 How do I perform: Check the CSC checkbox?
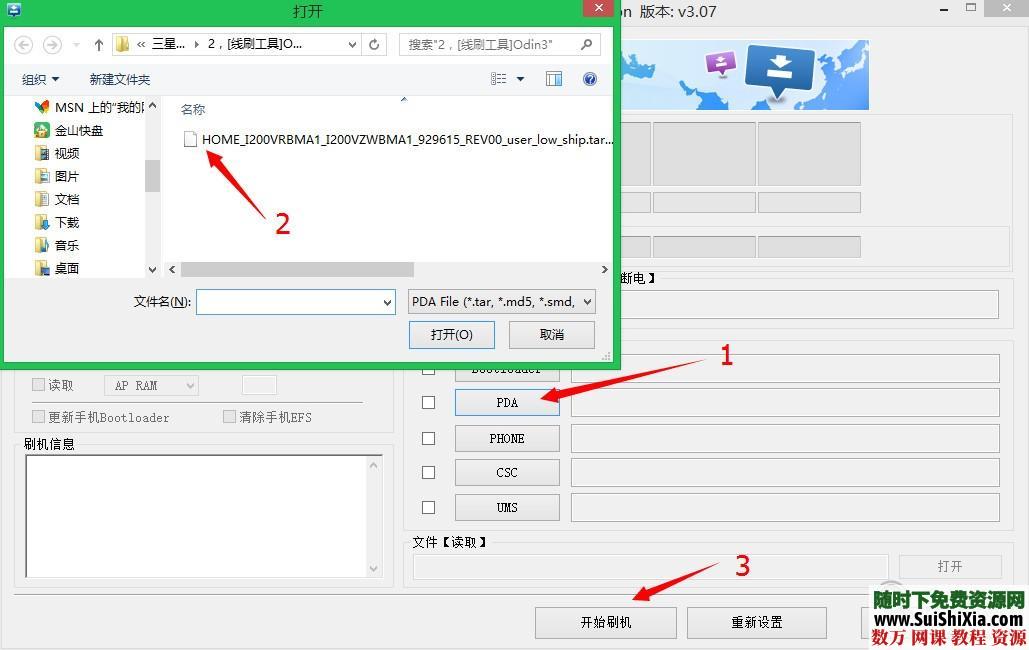pyautogui.click(x=429, y=472)
